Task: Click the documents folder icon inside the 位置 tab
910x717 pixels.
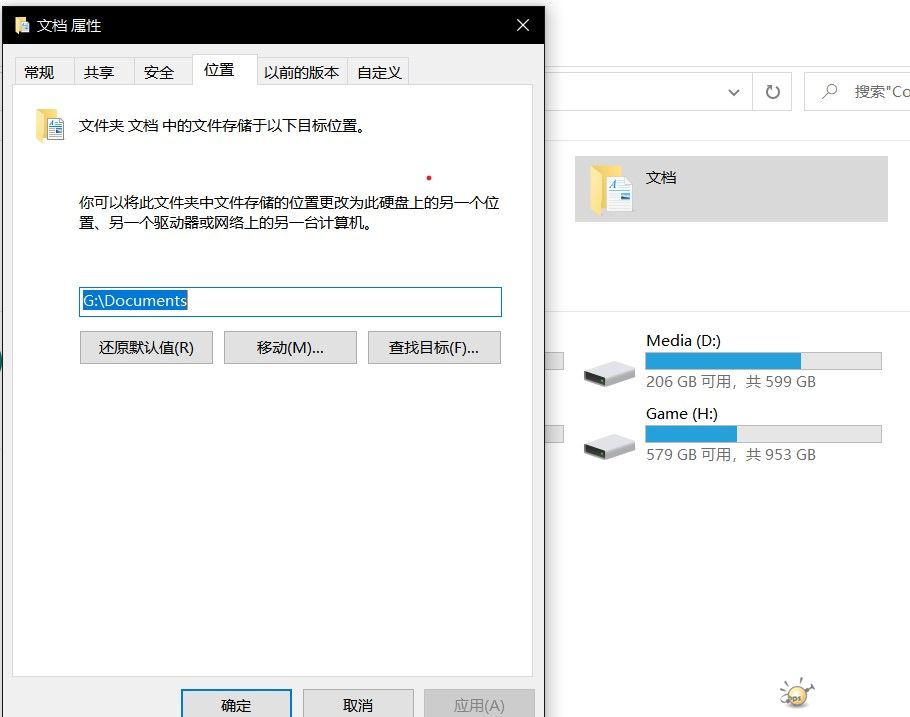Action: point(50,126)
